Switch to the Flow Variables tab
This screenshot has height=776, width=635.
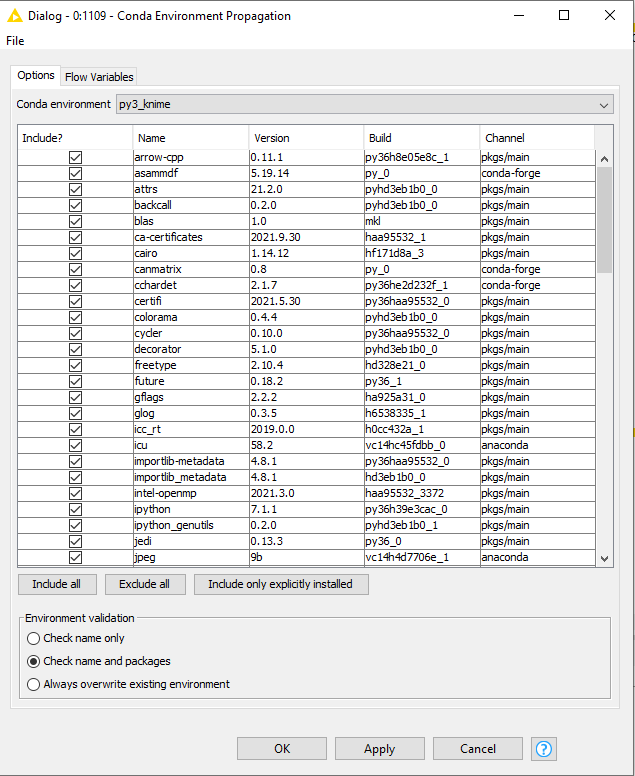(x=99, y=77)
